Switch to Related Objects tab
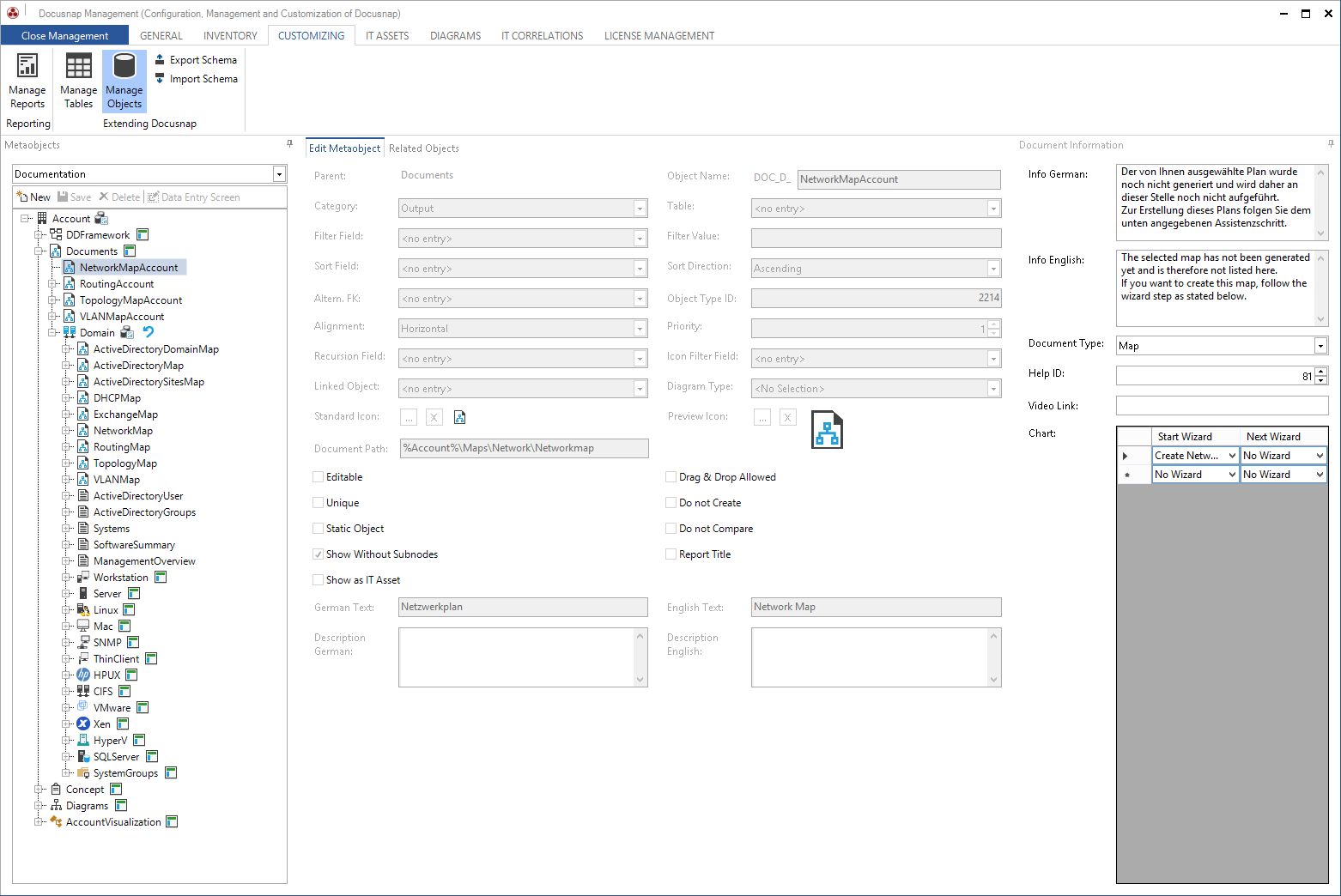The height and width of the screenshot is (896, 1341). point(424,148)
